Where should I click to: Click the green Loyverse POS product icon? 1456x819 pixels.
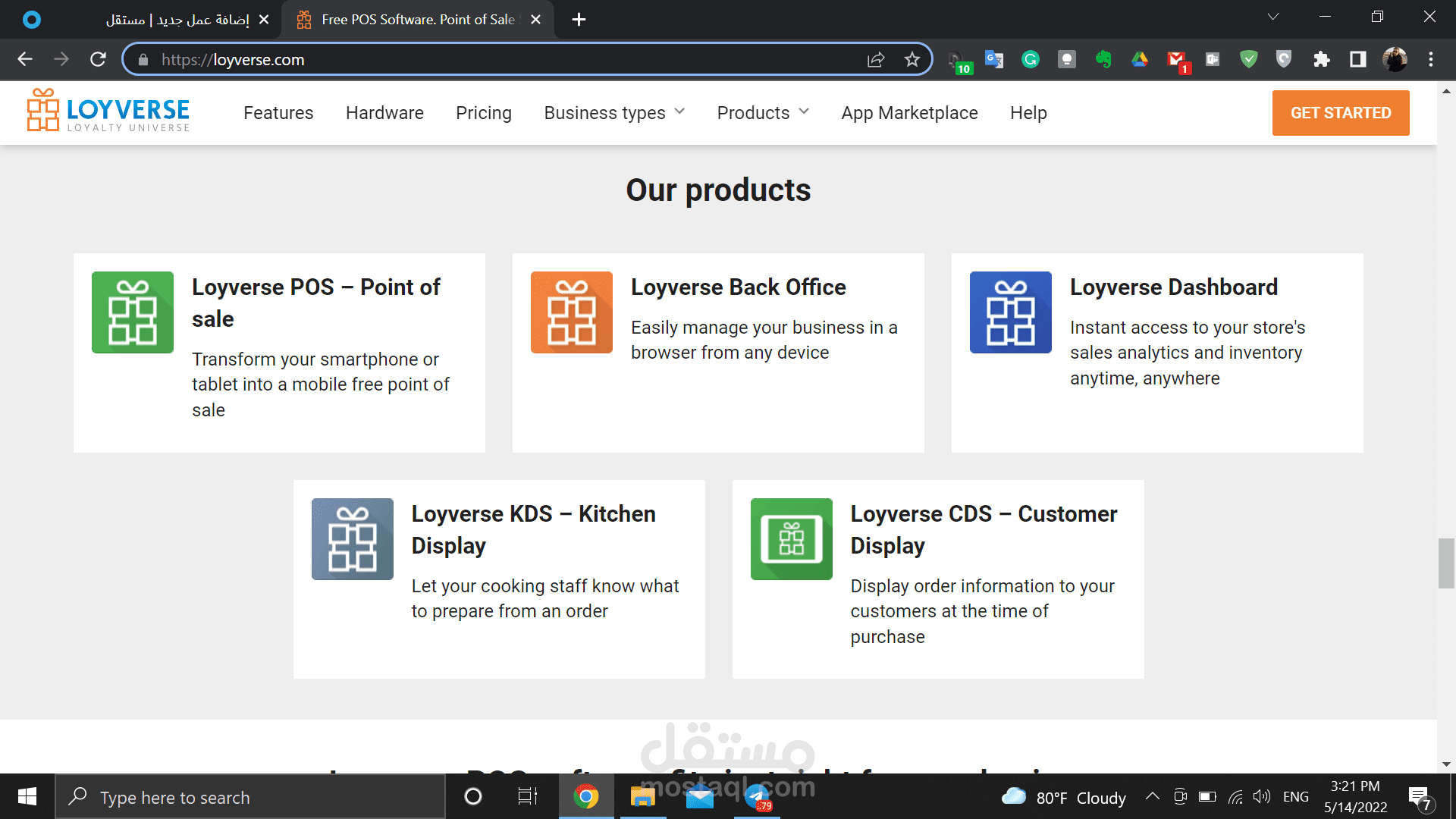(133, 312)
